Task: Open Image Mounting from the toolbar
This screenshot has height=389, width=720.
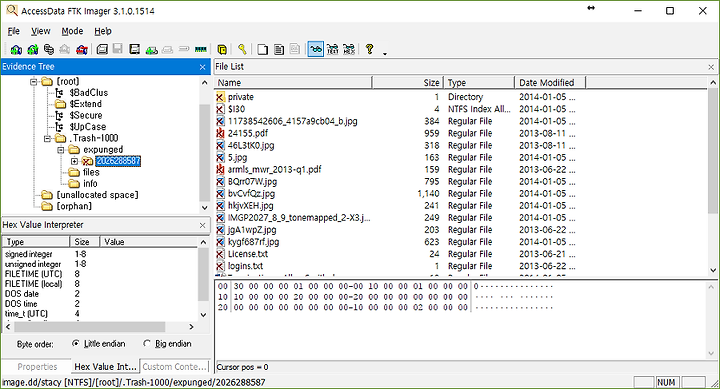Action: pos(49,49)
